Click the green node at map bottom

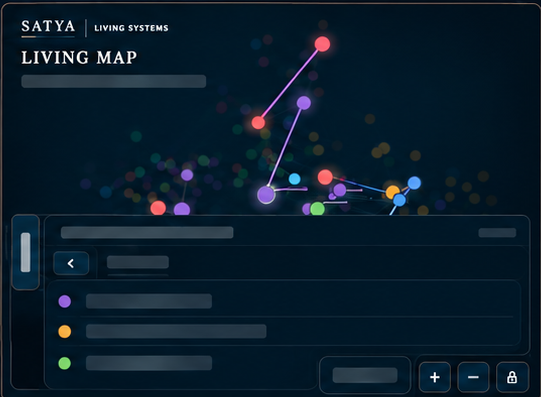click(317, 209)
